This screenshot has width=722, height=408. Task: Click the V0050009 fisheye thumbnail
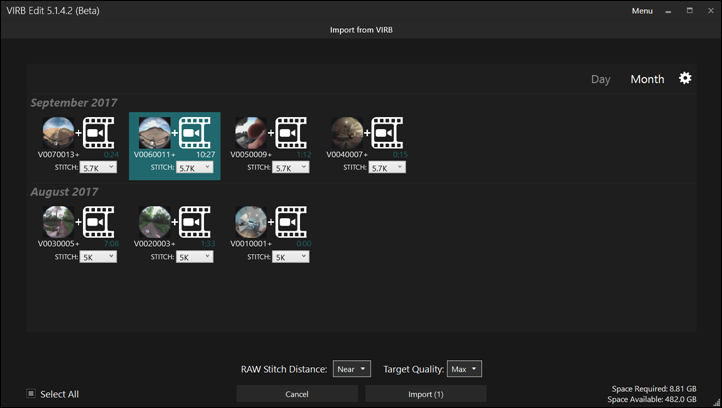pos(251,133)
